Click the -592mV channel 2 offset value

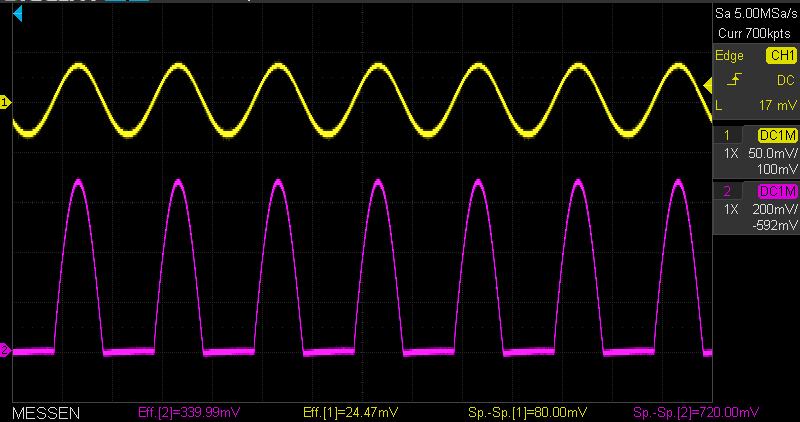pyautogui.click(x=774, y=225)
